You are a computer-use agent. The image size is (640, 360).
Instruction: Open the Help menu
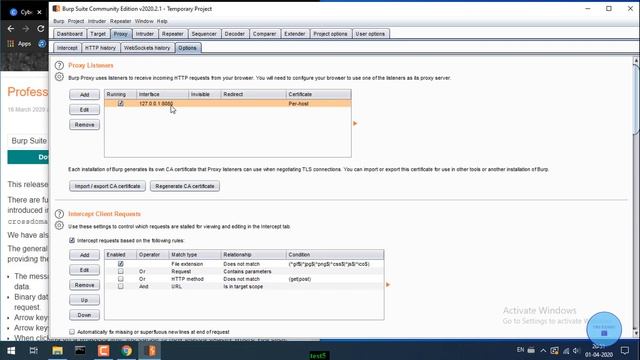click(162, 21)
